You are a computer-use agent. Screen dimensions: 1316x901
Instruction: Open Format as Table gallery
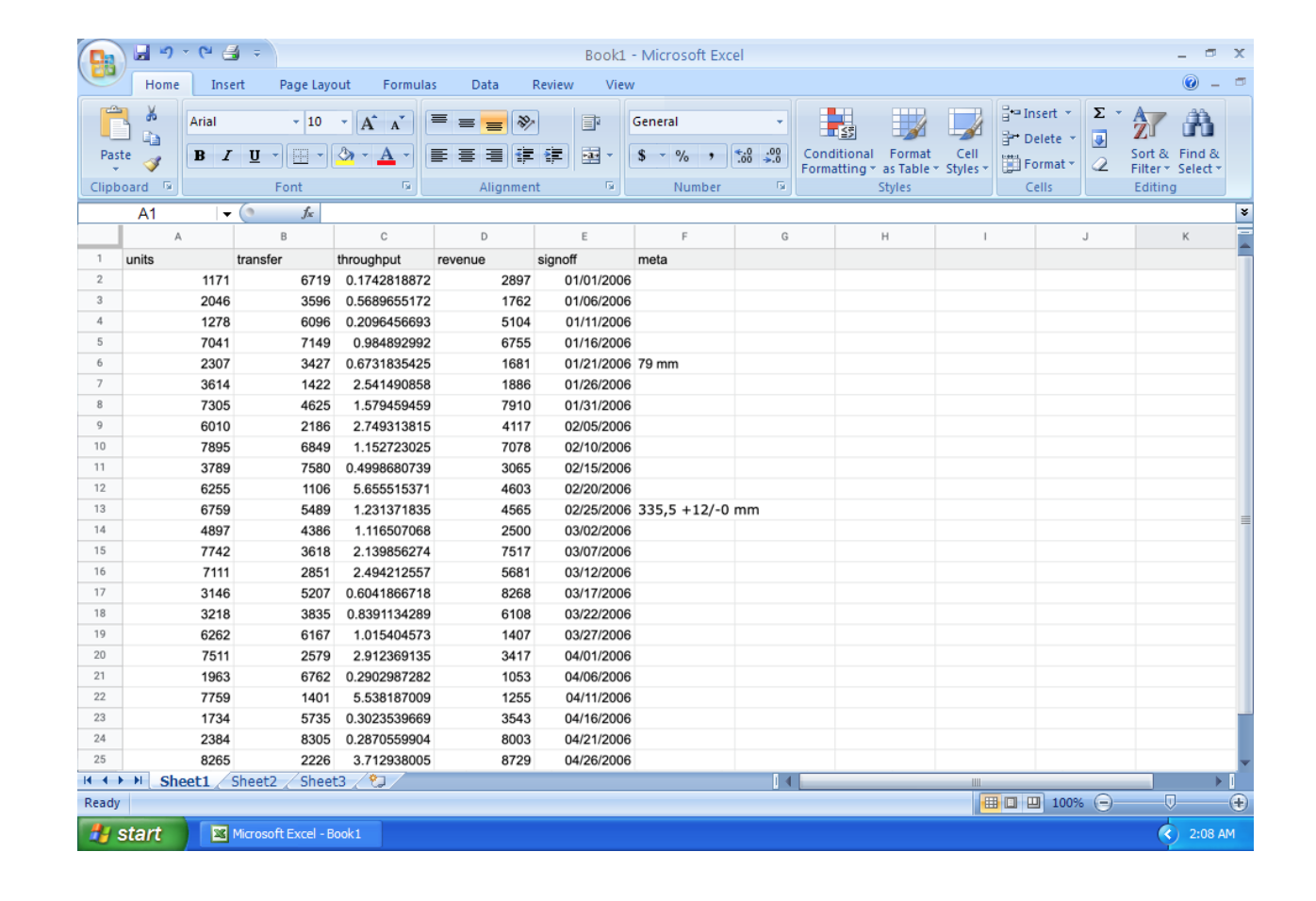click(910, 140)
